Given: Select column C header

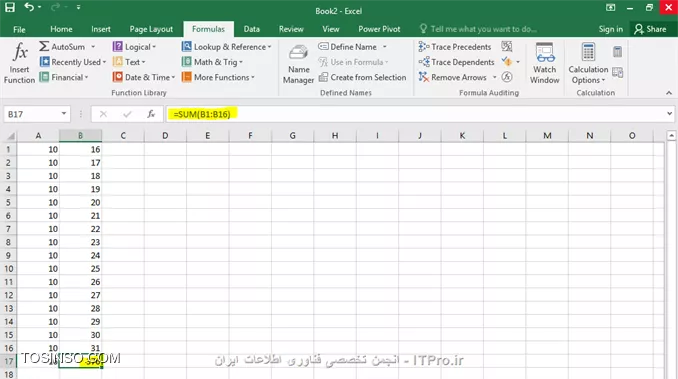Looking at the screenshot, I should click(x=123, y=136).
